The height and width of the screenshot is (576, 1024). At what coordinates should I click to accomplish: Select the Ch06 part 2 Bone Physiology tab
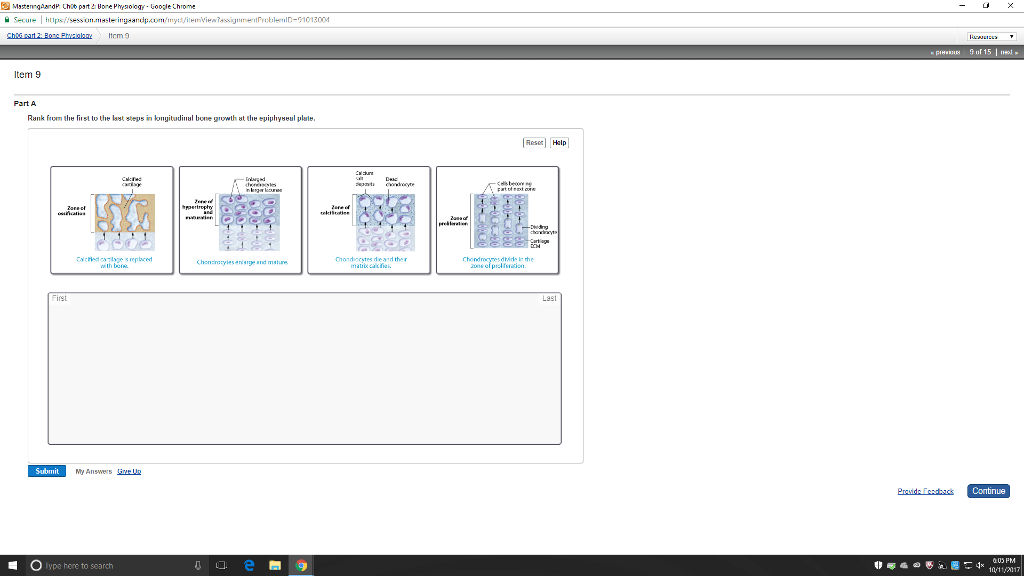click(x=48, y=35)
